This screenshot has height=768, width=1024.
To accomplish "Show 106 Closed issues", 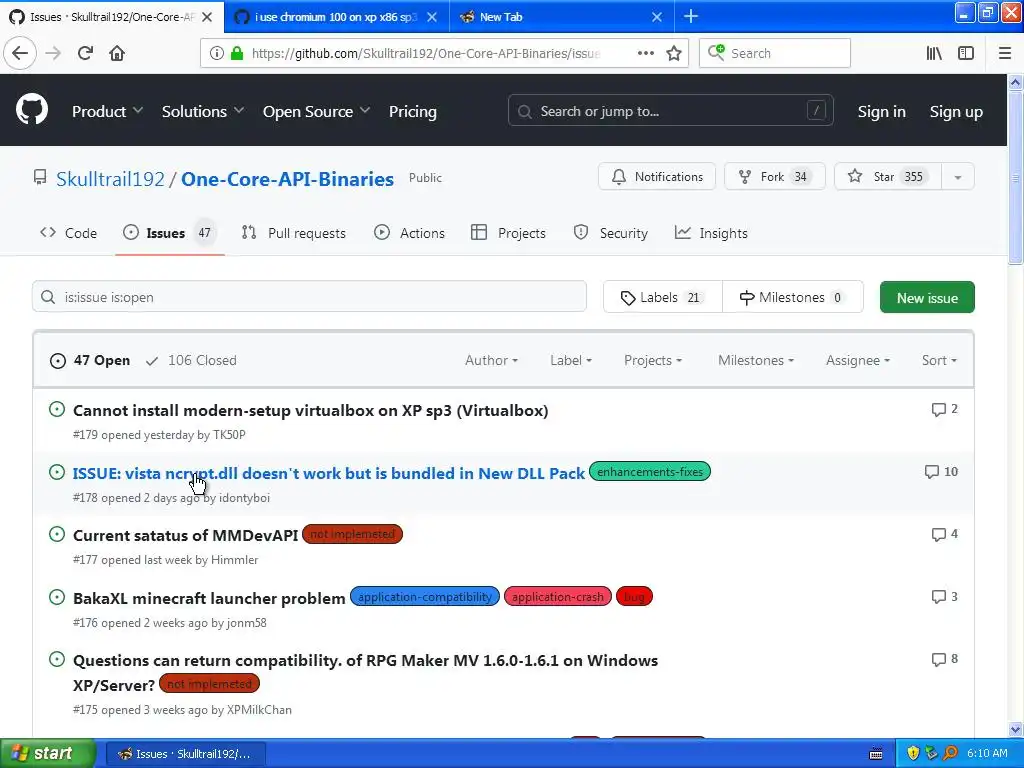I will tap(191, 360).
